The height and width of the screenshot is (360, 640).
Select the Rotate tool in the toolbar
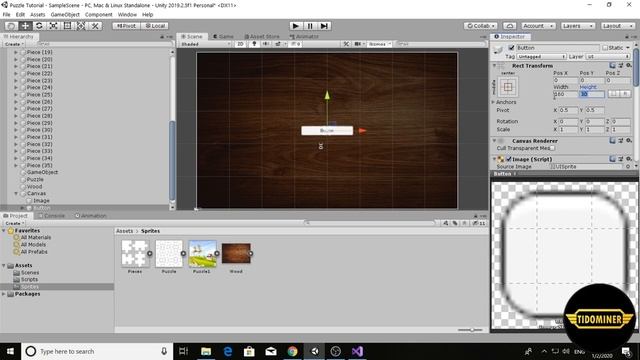[39, 26]
